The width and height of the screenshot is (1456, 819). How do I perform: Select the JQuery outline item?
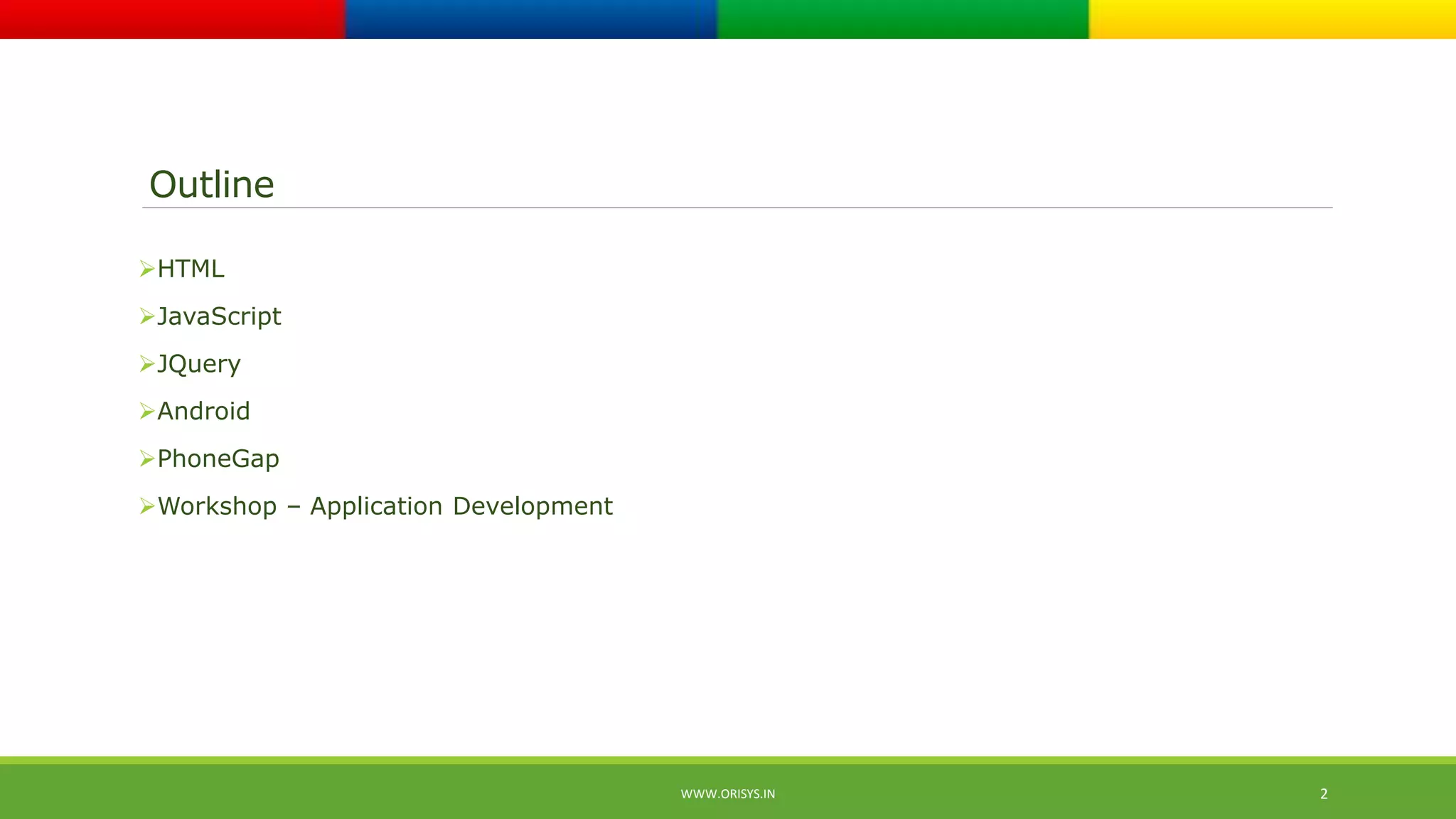coord(199,364)
